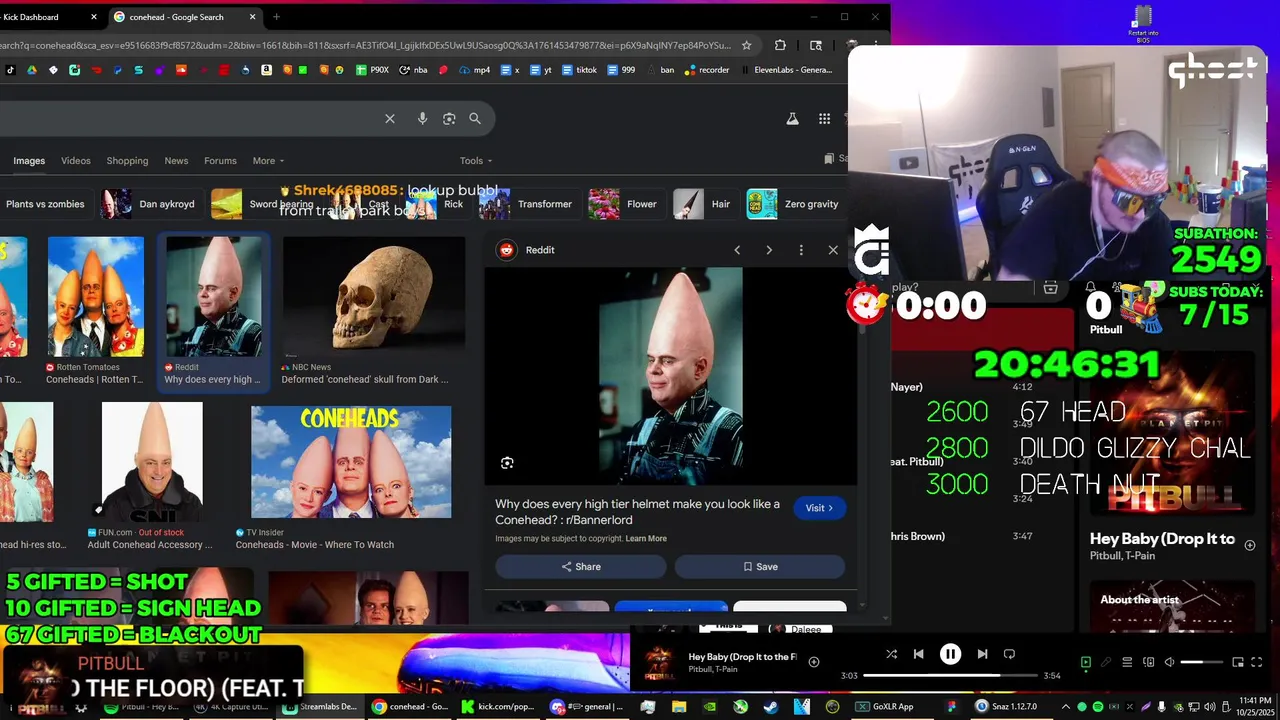1280x720 pixels.
Task: Open Google Lens search by image
Action: click(449, 119)
